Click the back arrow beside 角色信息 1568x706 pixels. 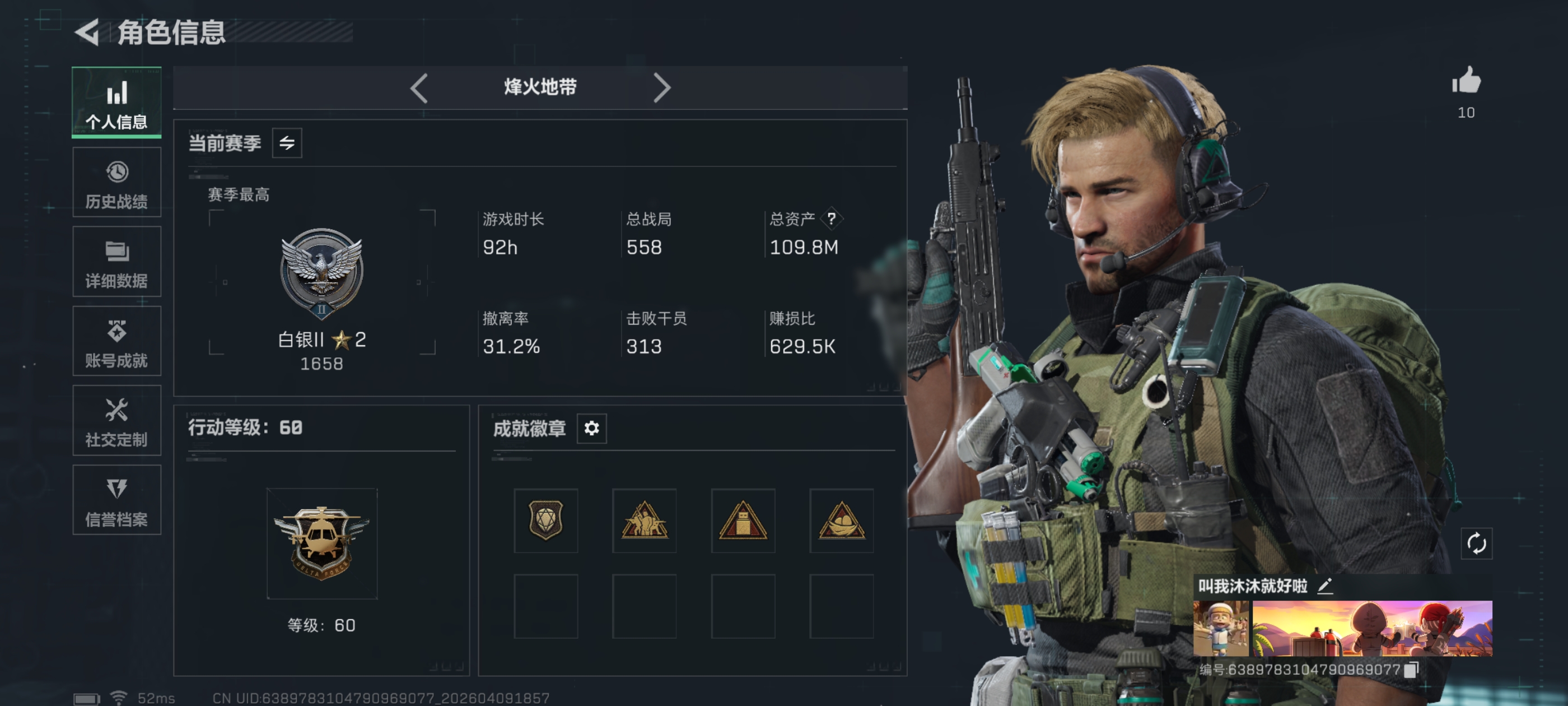[x=88, y=32]
